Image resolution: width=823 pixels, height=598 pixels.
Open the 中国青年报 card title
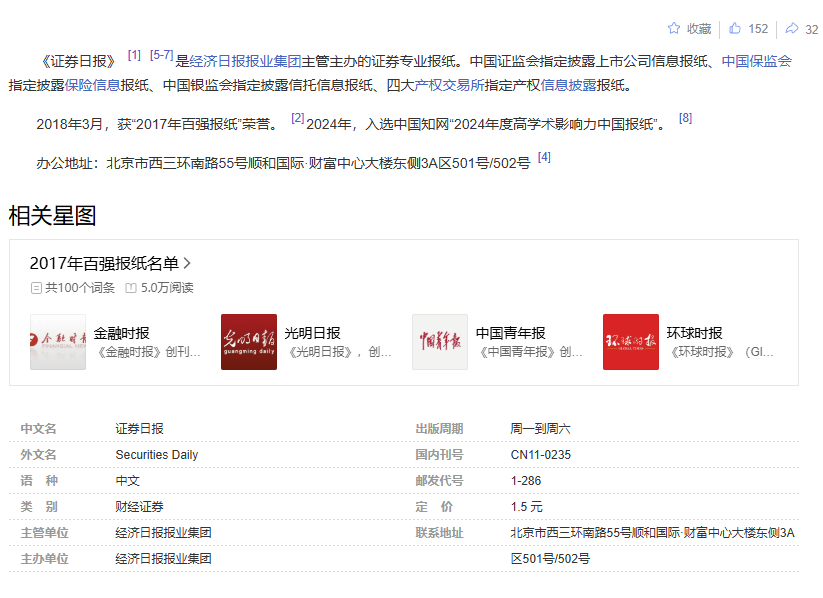511,333
